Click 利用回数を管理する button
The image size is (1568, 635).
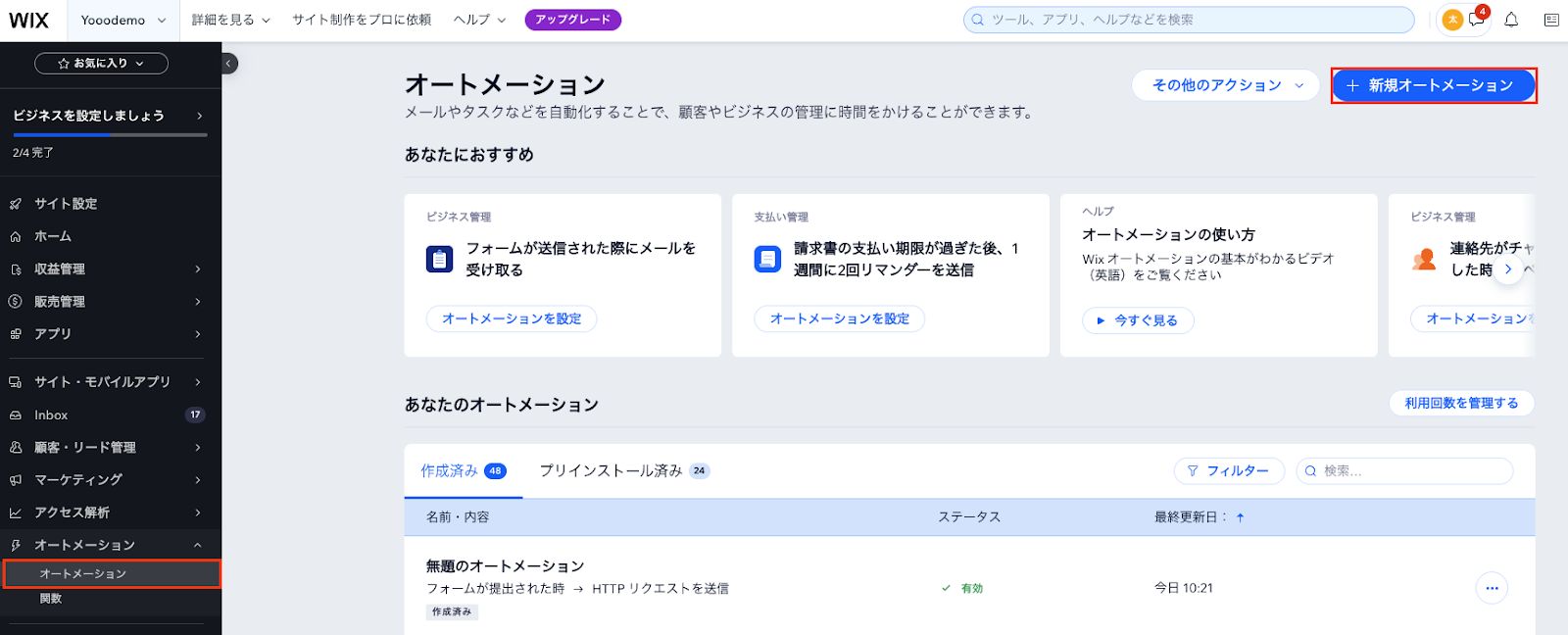click(1461, 403)
